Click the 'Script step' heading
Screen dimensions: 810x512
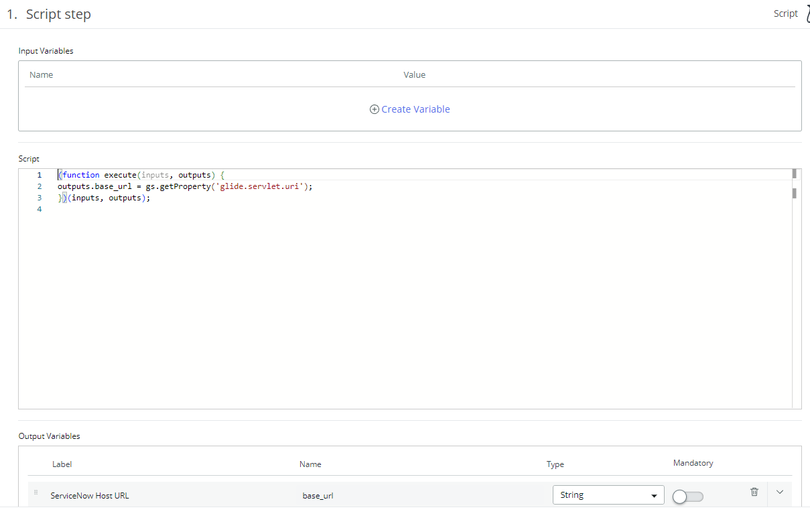pyautogui.click(x=58, y=14)
